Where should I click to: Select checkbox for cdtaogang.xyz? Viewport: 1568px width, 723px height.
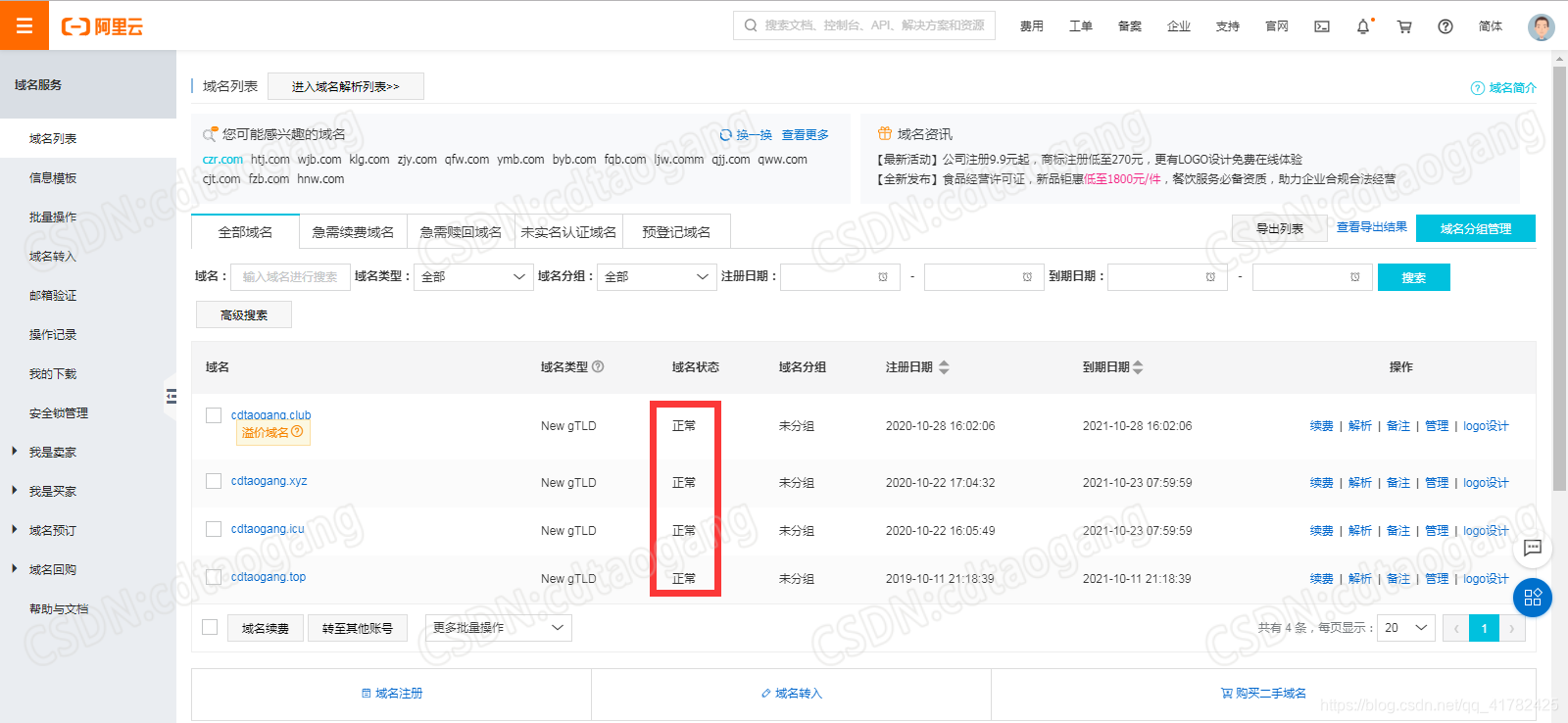click(214, 481)
